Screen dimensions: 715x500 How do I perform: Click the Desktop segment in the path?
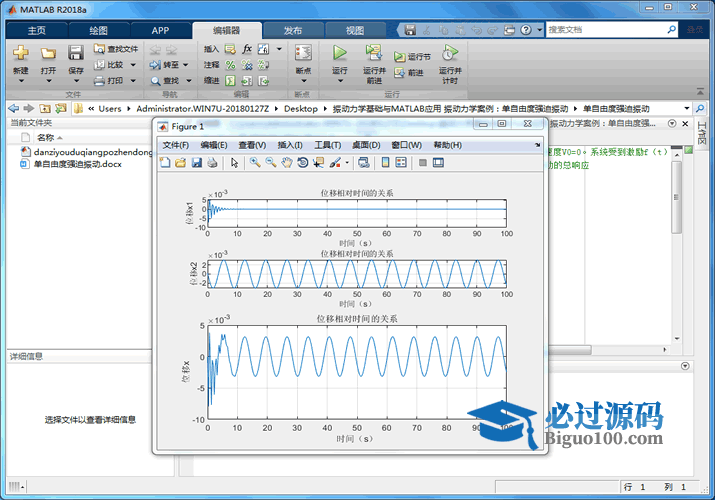[301, 108]
